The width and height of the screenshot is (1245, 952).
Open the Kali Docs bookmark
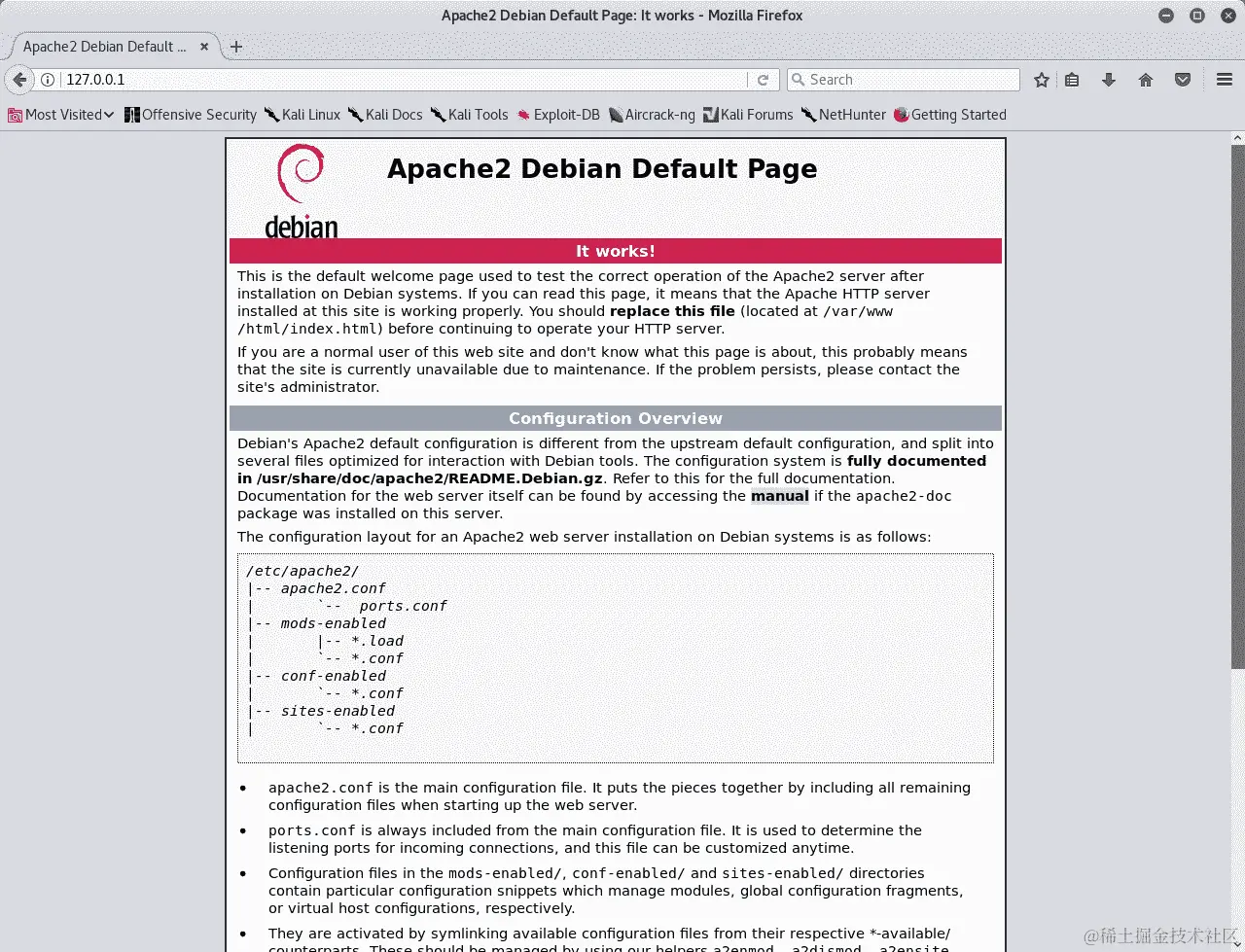click(385, 115)
